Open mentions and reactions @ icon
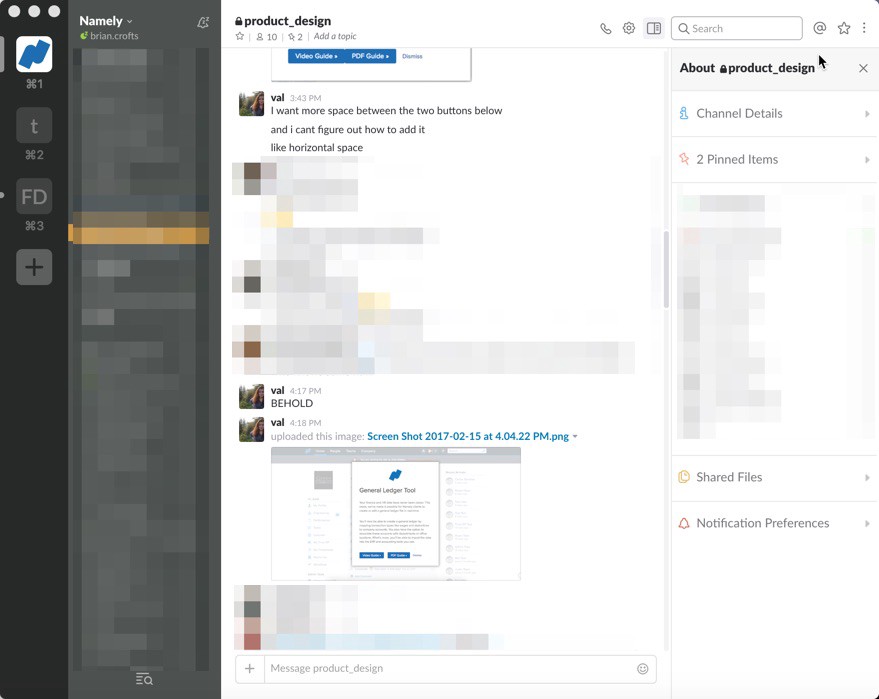879x699 pixels. 820,28
